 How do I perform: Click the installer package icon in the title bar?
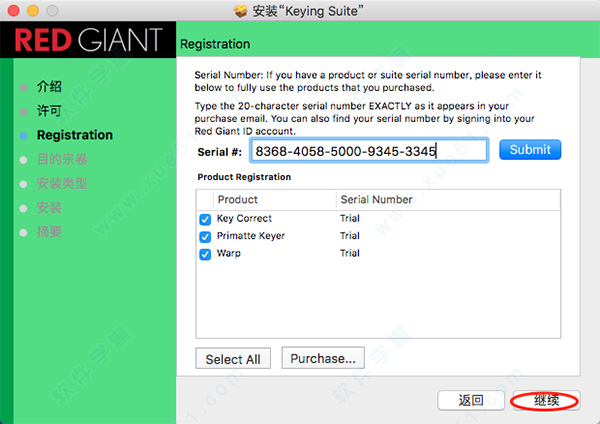241,11
